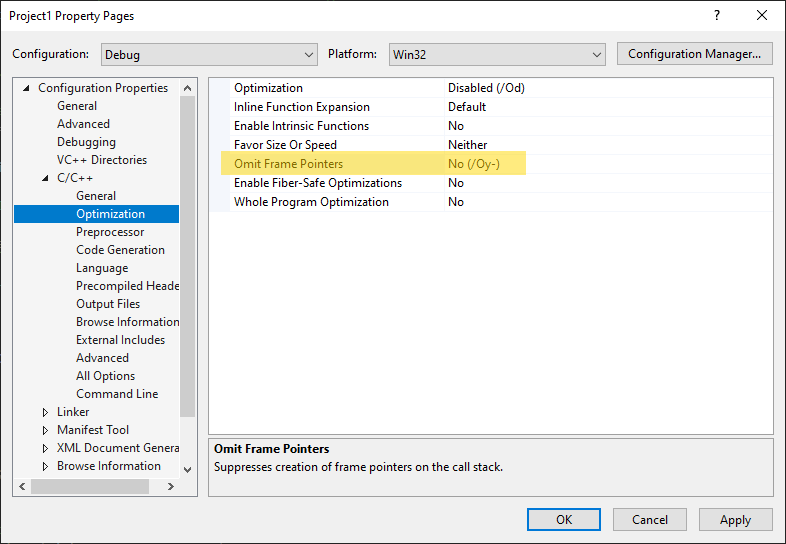This screenshot has width=786, height=544.
Task: Open the Platform dropdown
Action: coord(496,54)
